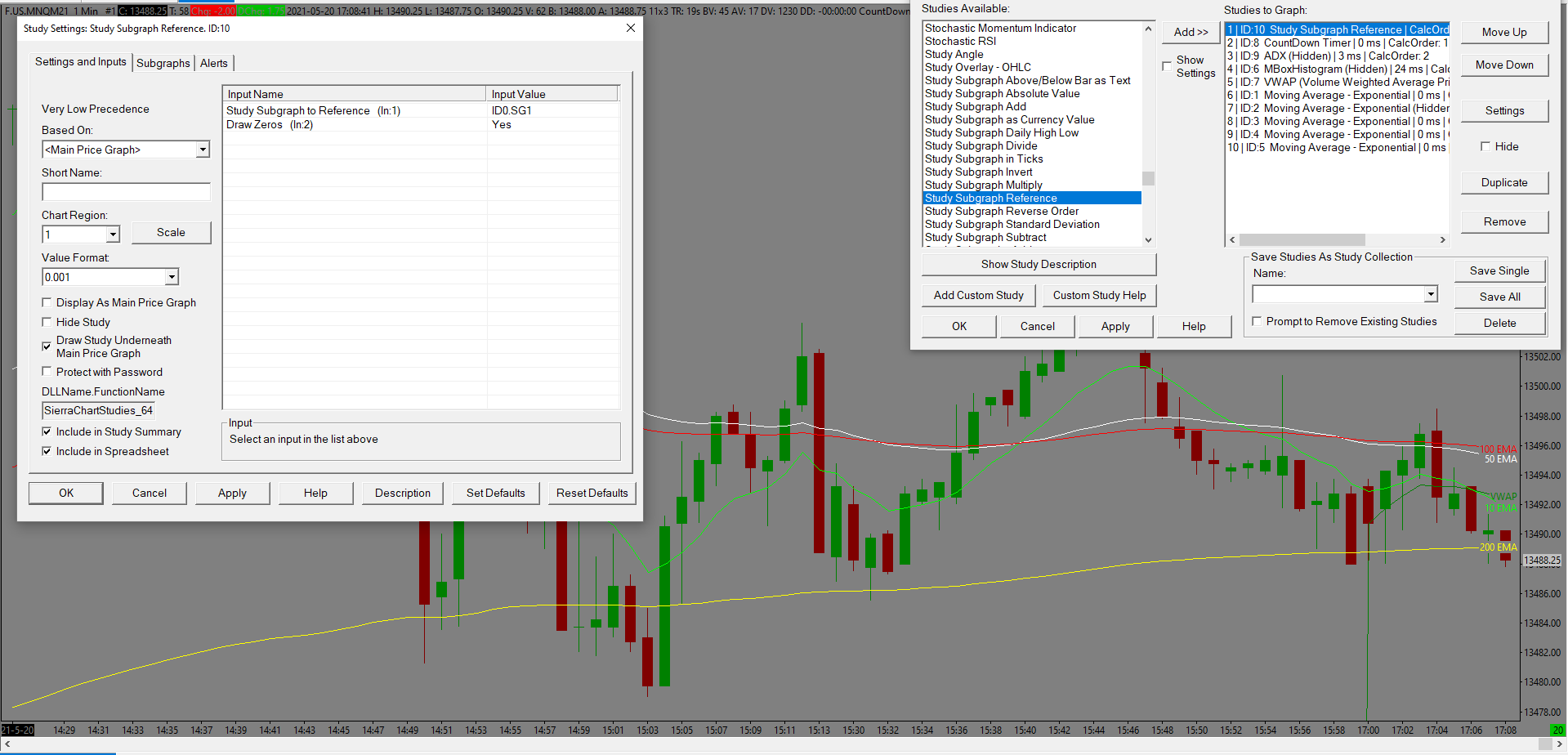1568x755 pixels.
Task: Click the Save Single button
Action: [x=1499, y=270]
